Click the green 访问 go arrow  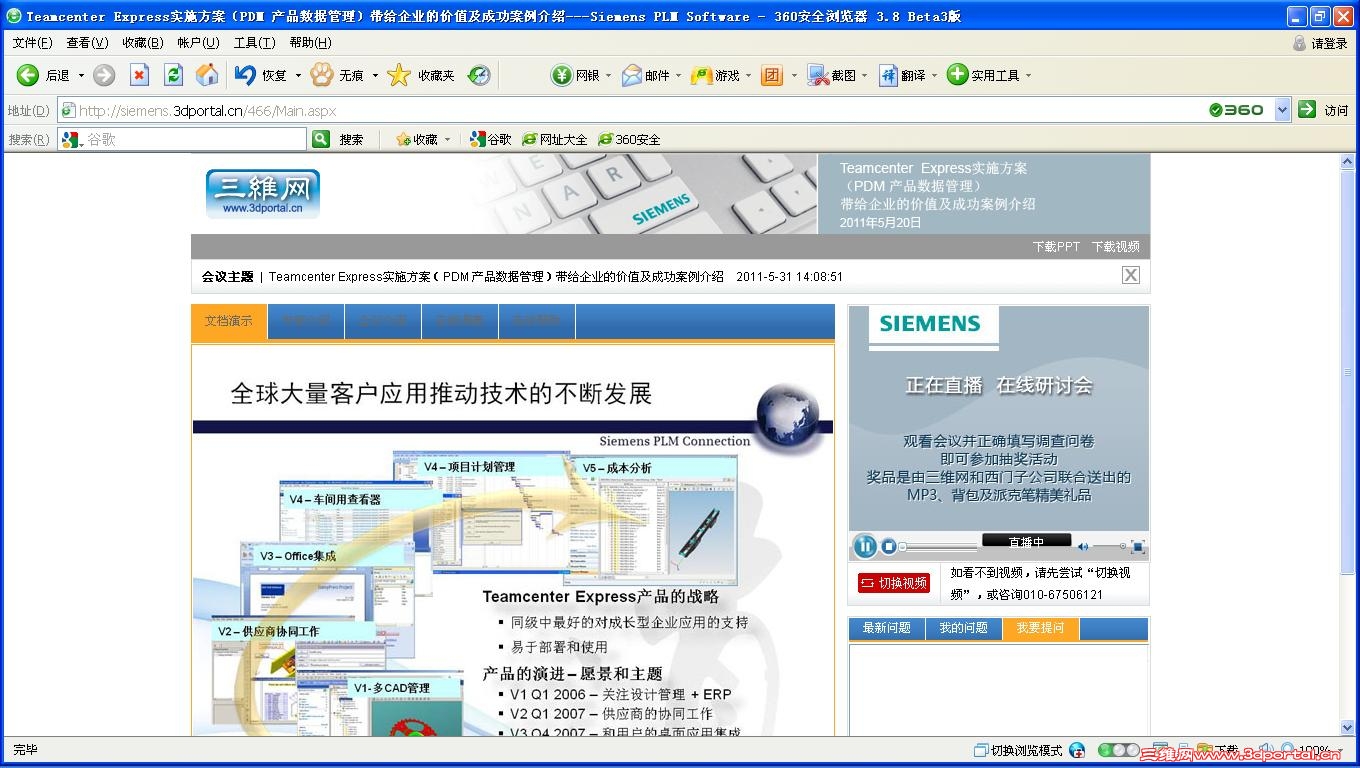pos(1307,110)
